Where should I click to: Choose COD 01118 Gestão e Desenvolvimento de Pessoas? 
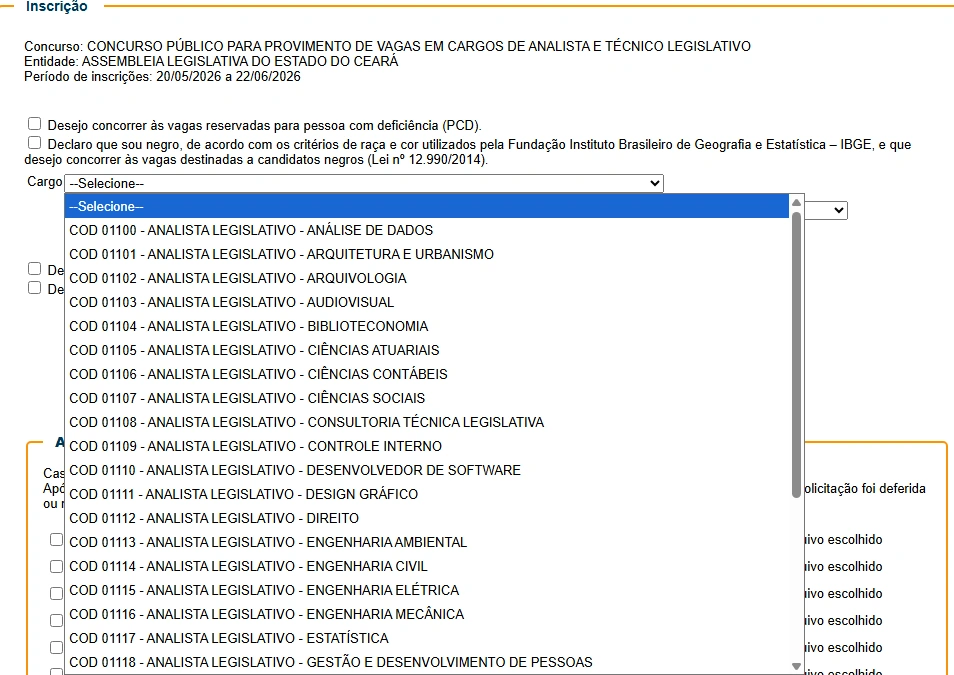(x=427, y=662)
